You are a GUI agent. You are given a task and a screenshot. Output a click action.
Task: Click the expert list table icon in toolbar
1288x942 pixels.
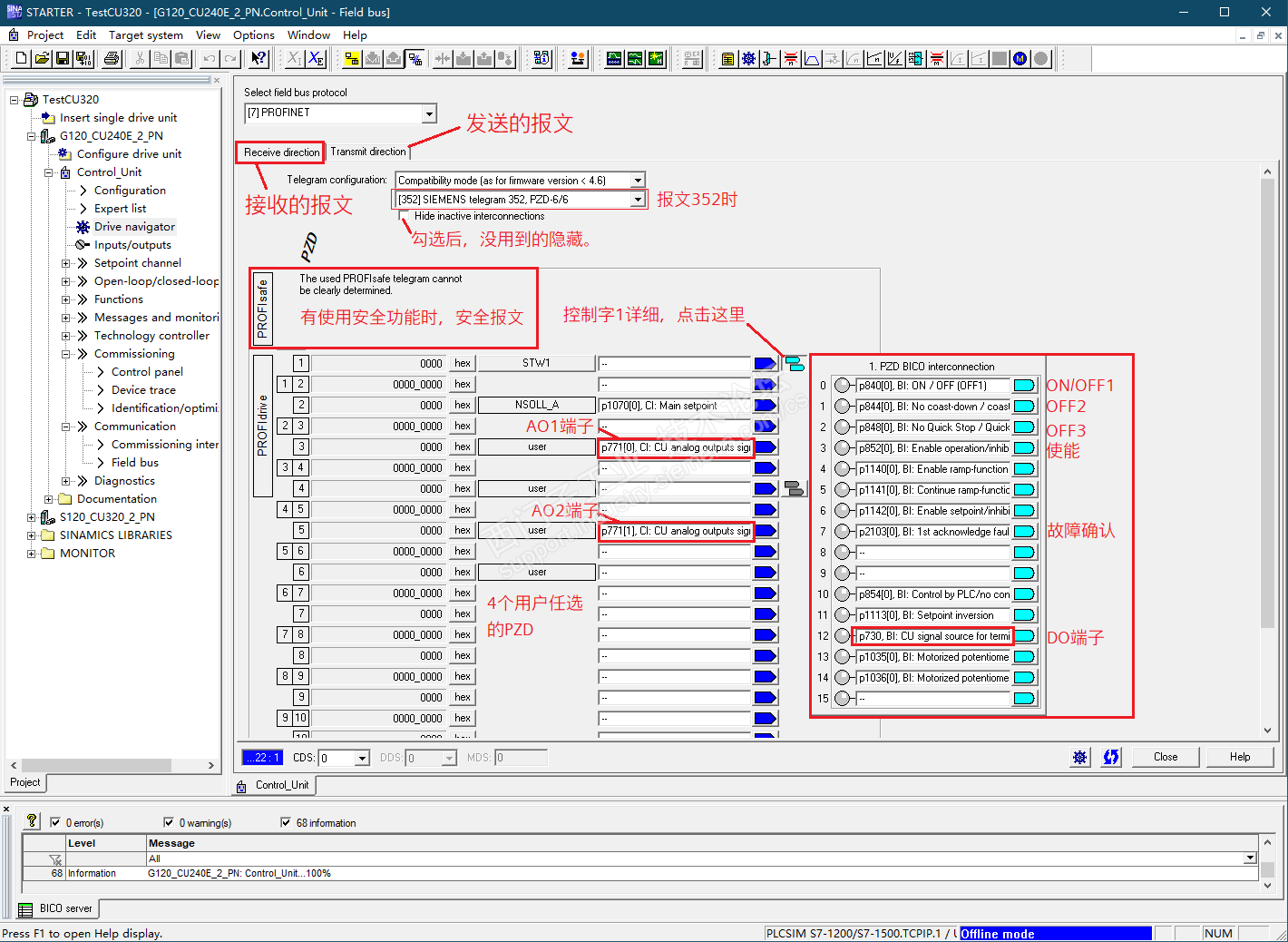[727, 59]
